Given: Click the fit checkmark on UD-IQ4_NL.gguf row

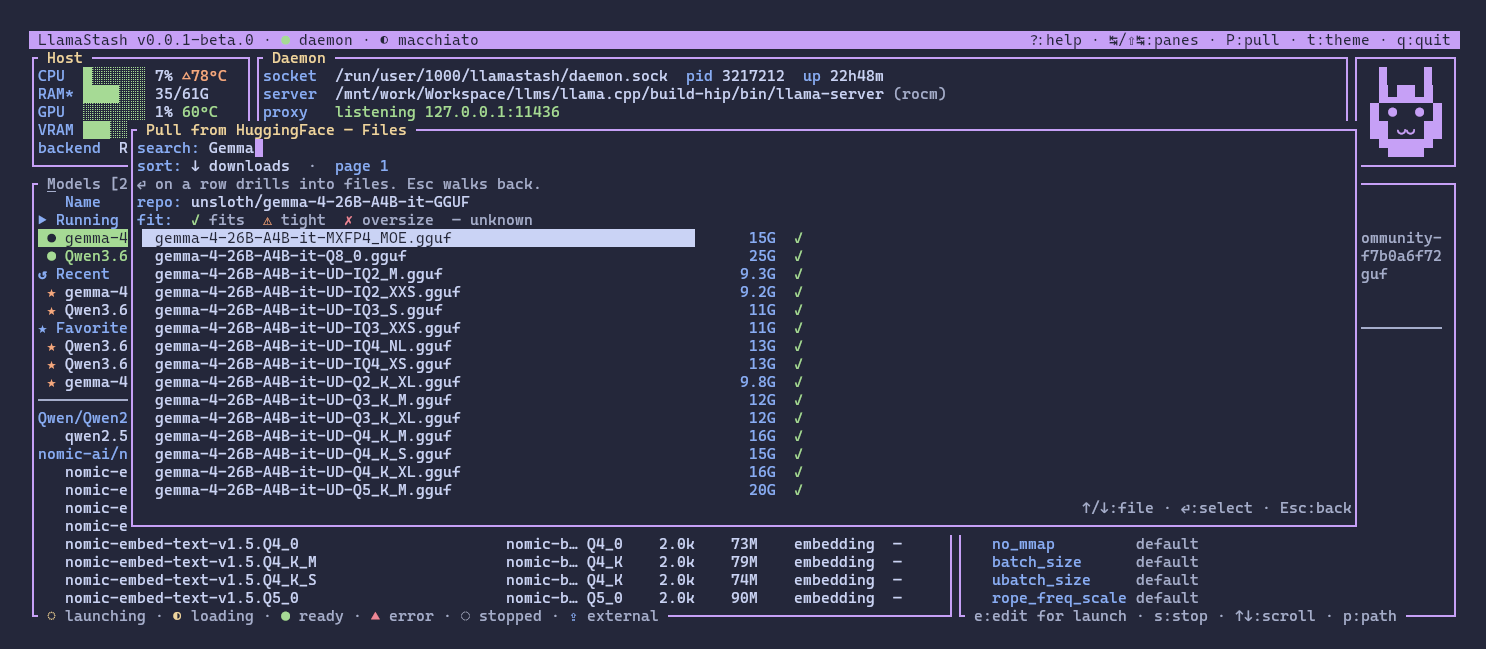Looking at the screenshot, I should point(798,346).
